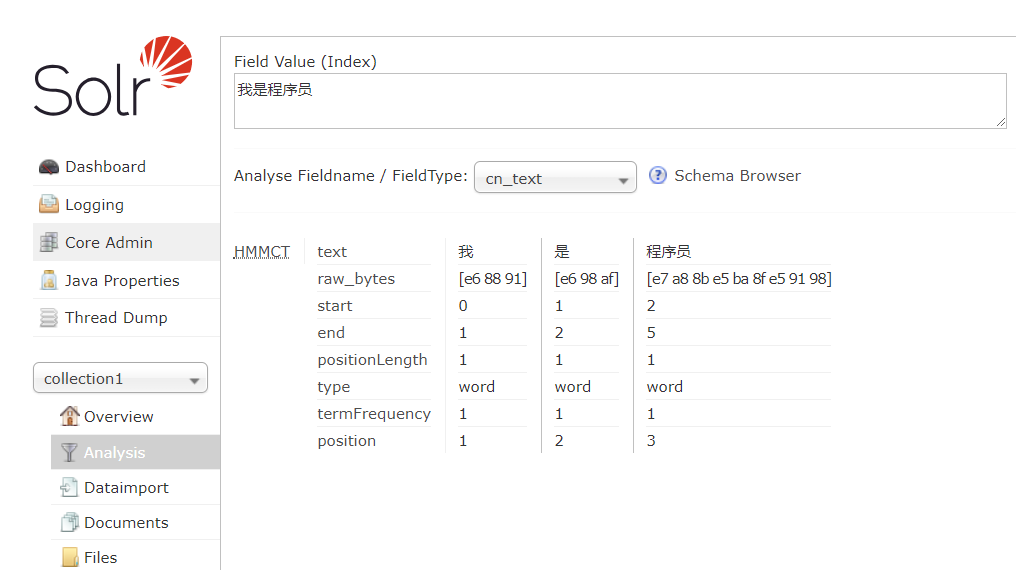The image size is (1016, 570).
Task: Click the Dashboard gauge icon
Action: pos(48,167)
